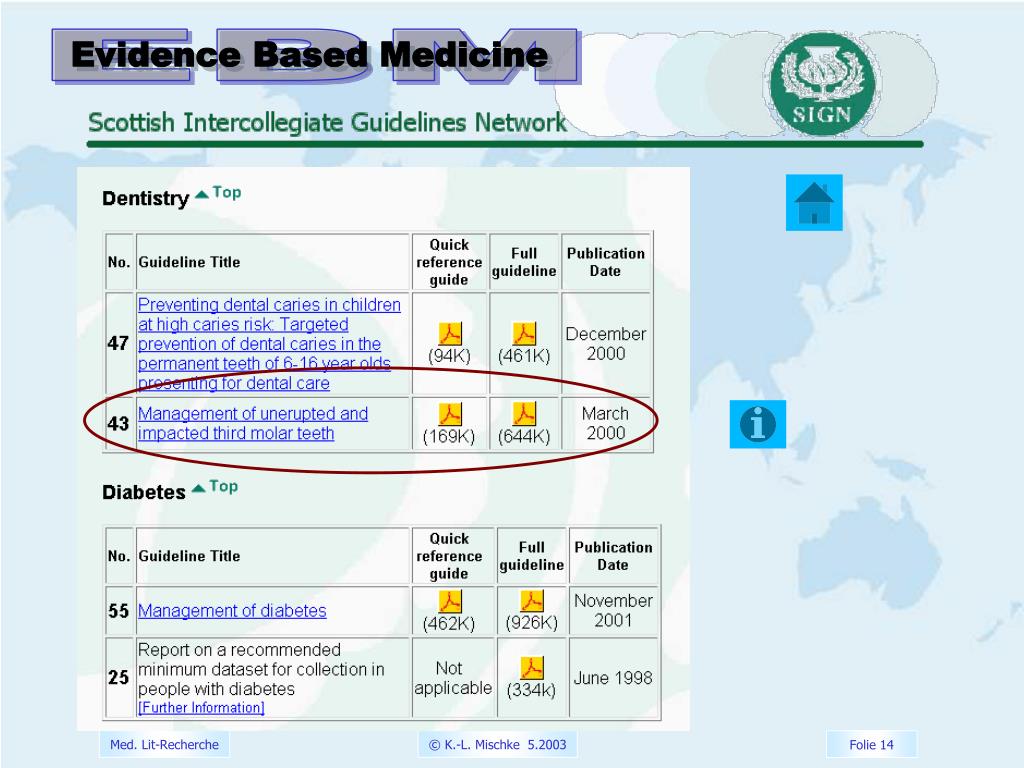Open the SIGN thistle logo
The image size is (1024, 768).
click(x=822, y=84)
